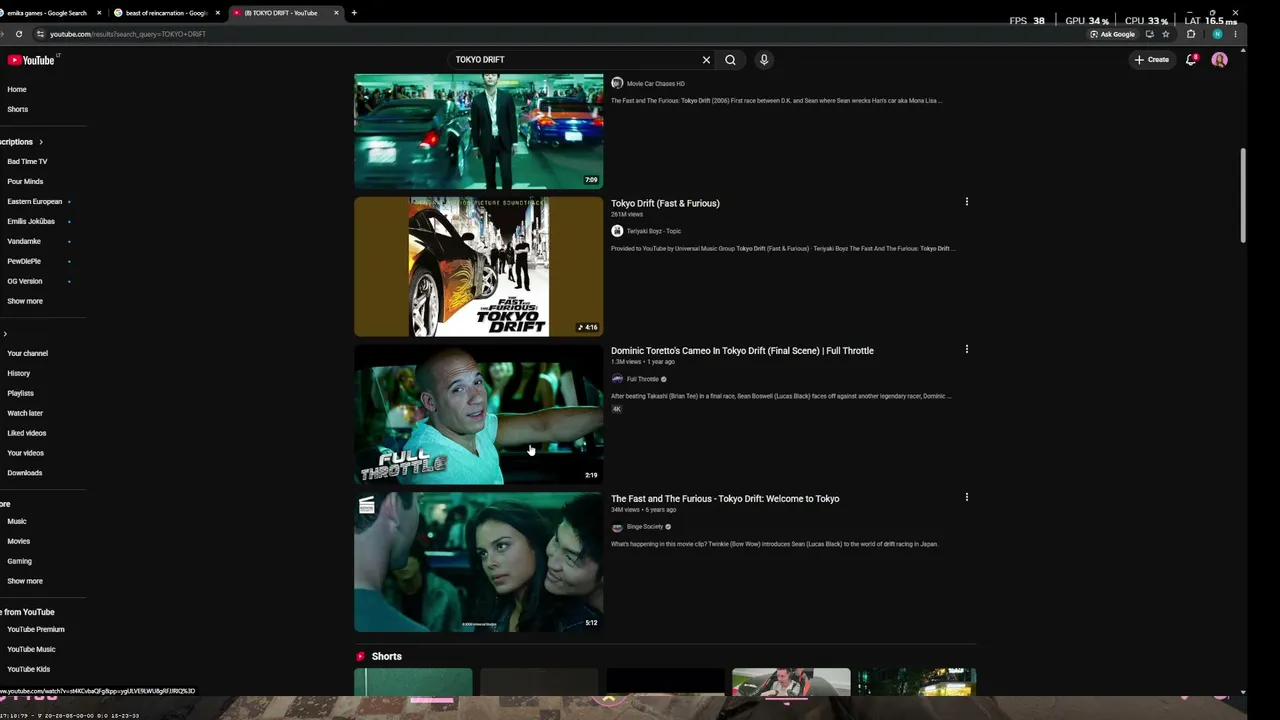Image resolution: width=1280 pixels, height=720 pixels.
Task: Open Downloads in the sidebar
Action: 25,473
